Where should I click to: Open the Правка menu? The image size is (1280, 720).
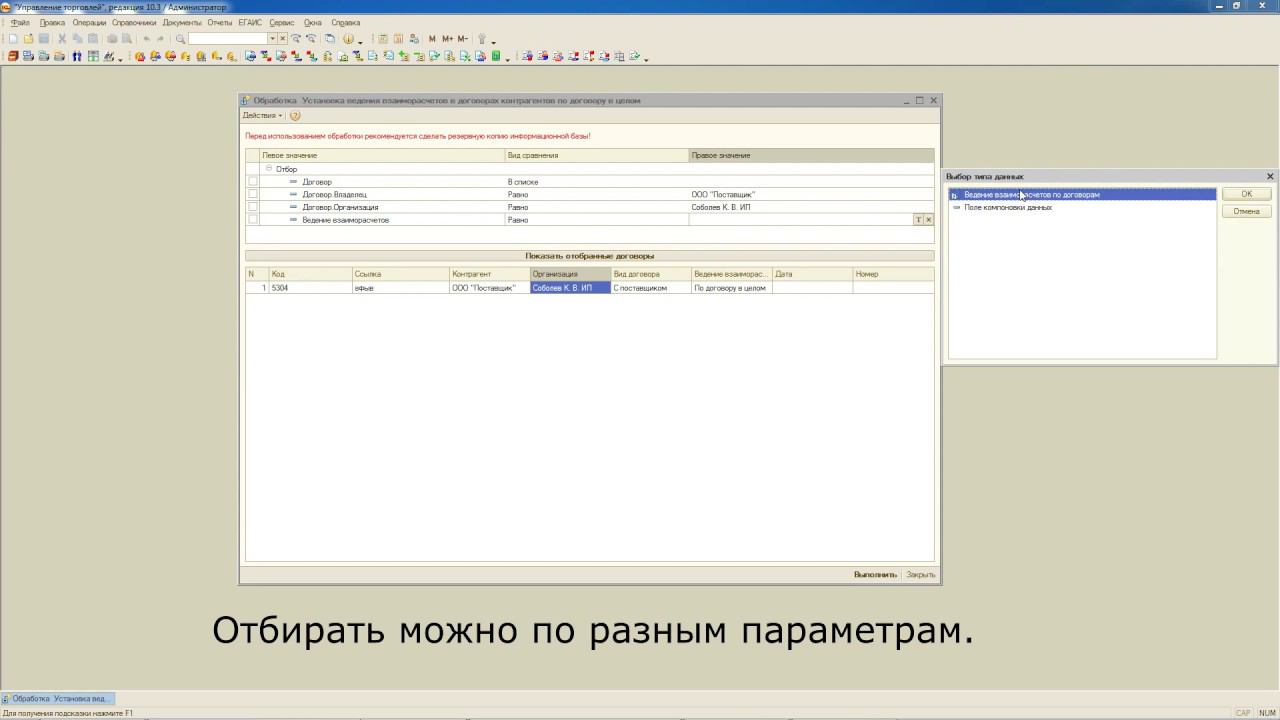point(52,22)
